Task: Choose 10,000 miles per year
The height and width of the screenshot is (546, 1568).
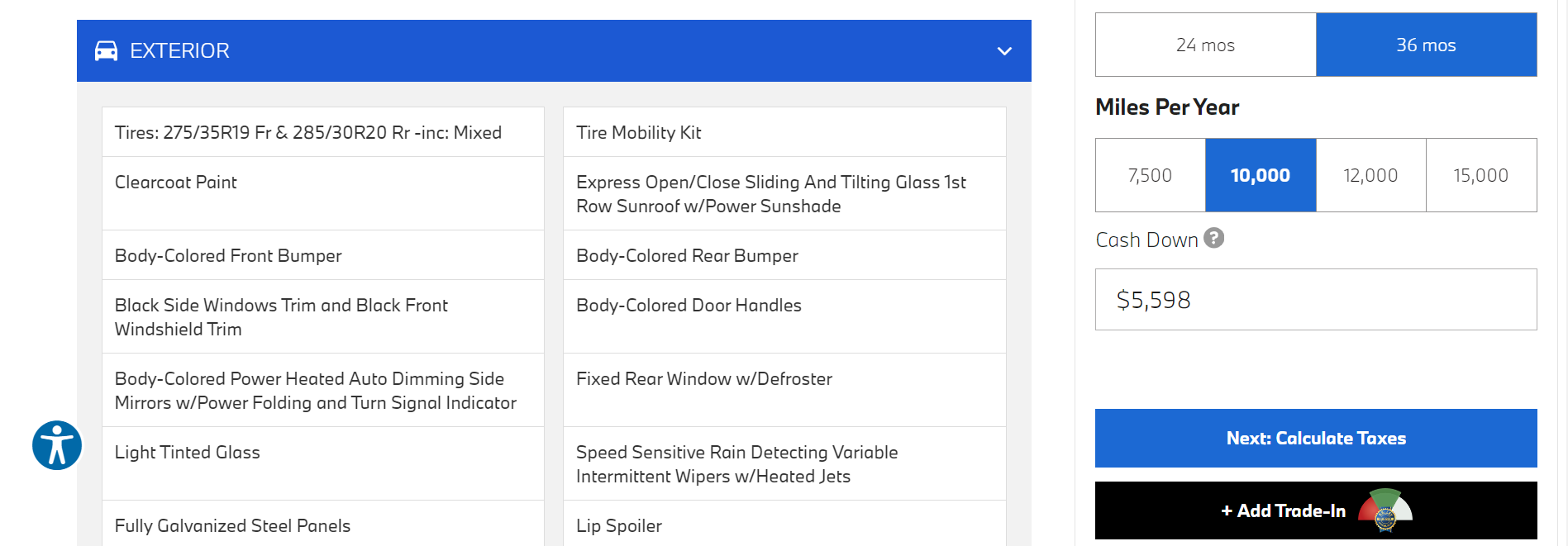Action: pos(1260,175)
